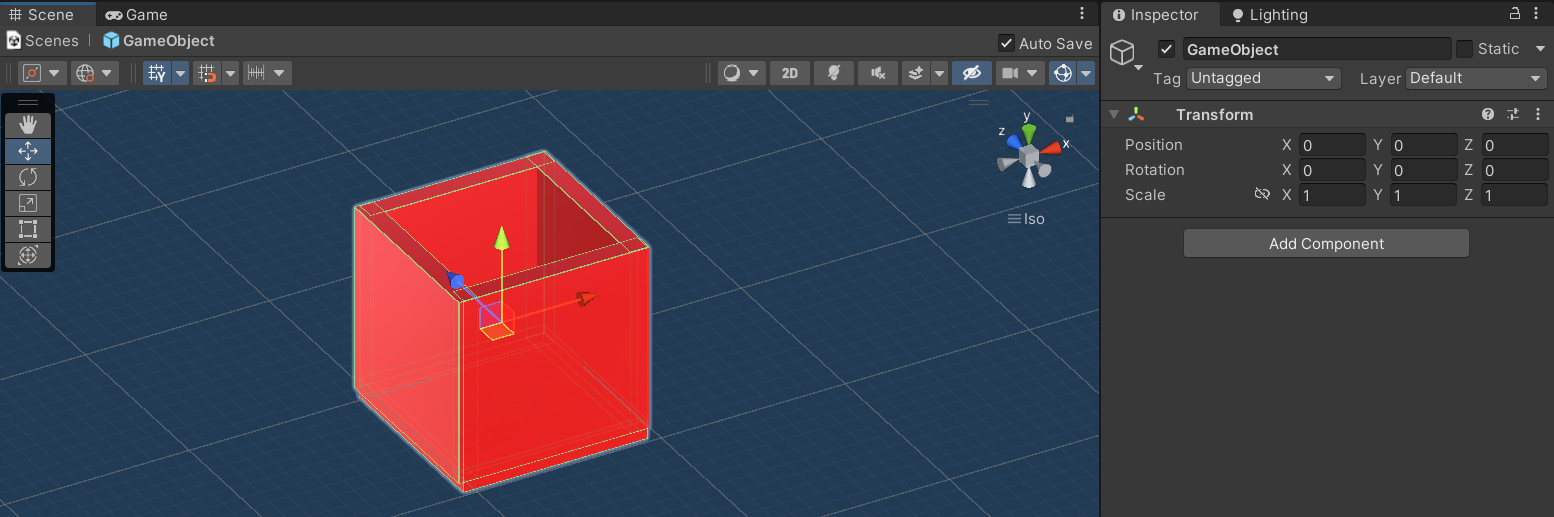The height and width of the screenshot is (517, 1554).
Task: Select the combined Transform tool
Action: click(x=28, y=255)
